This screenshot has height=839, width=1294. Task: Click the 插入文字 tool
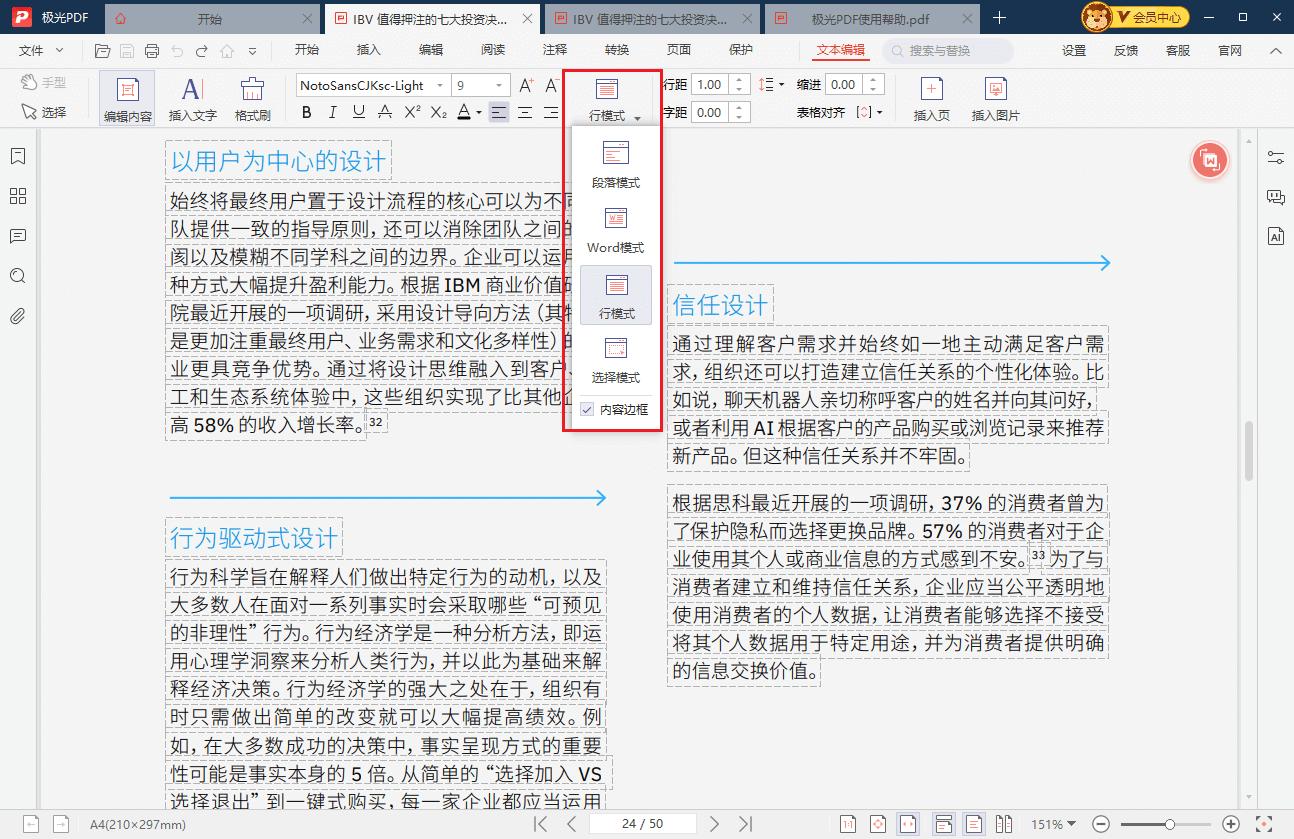click(192, 99)
